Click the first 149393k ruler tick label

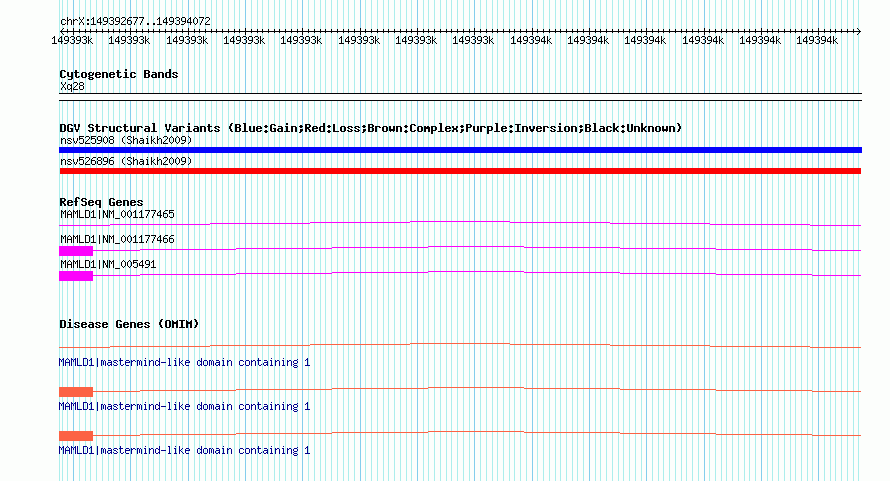click(72, 40)
